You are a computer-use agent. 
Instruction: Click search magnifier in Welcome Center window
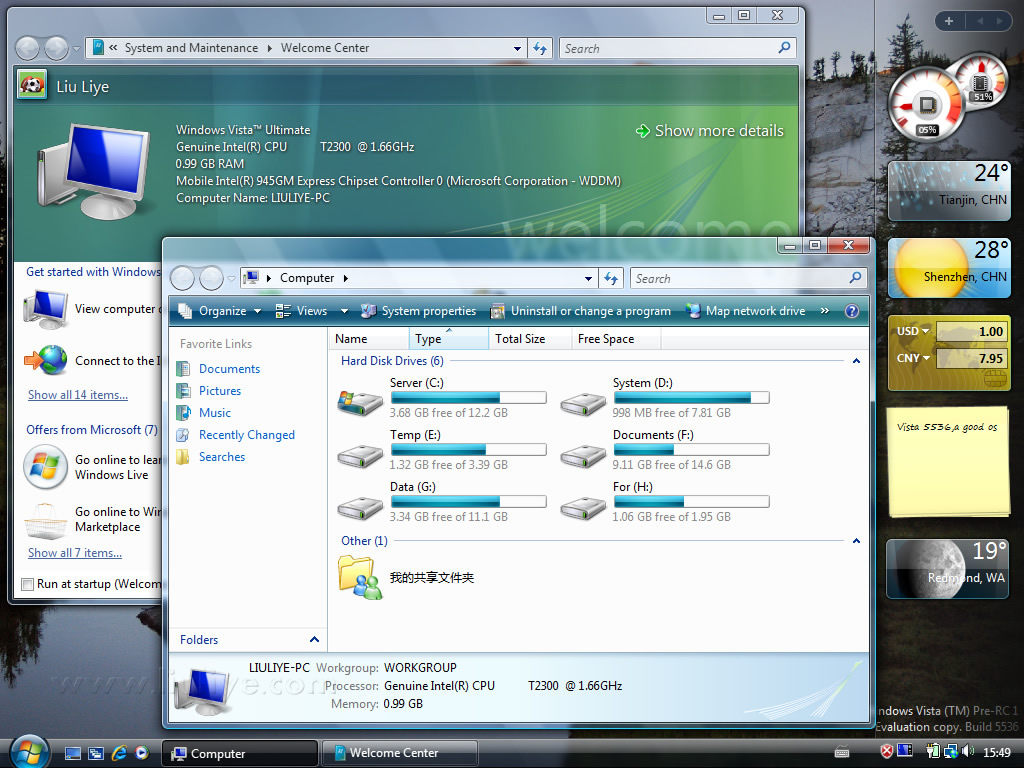(x=784, y=48)
